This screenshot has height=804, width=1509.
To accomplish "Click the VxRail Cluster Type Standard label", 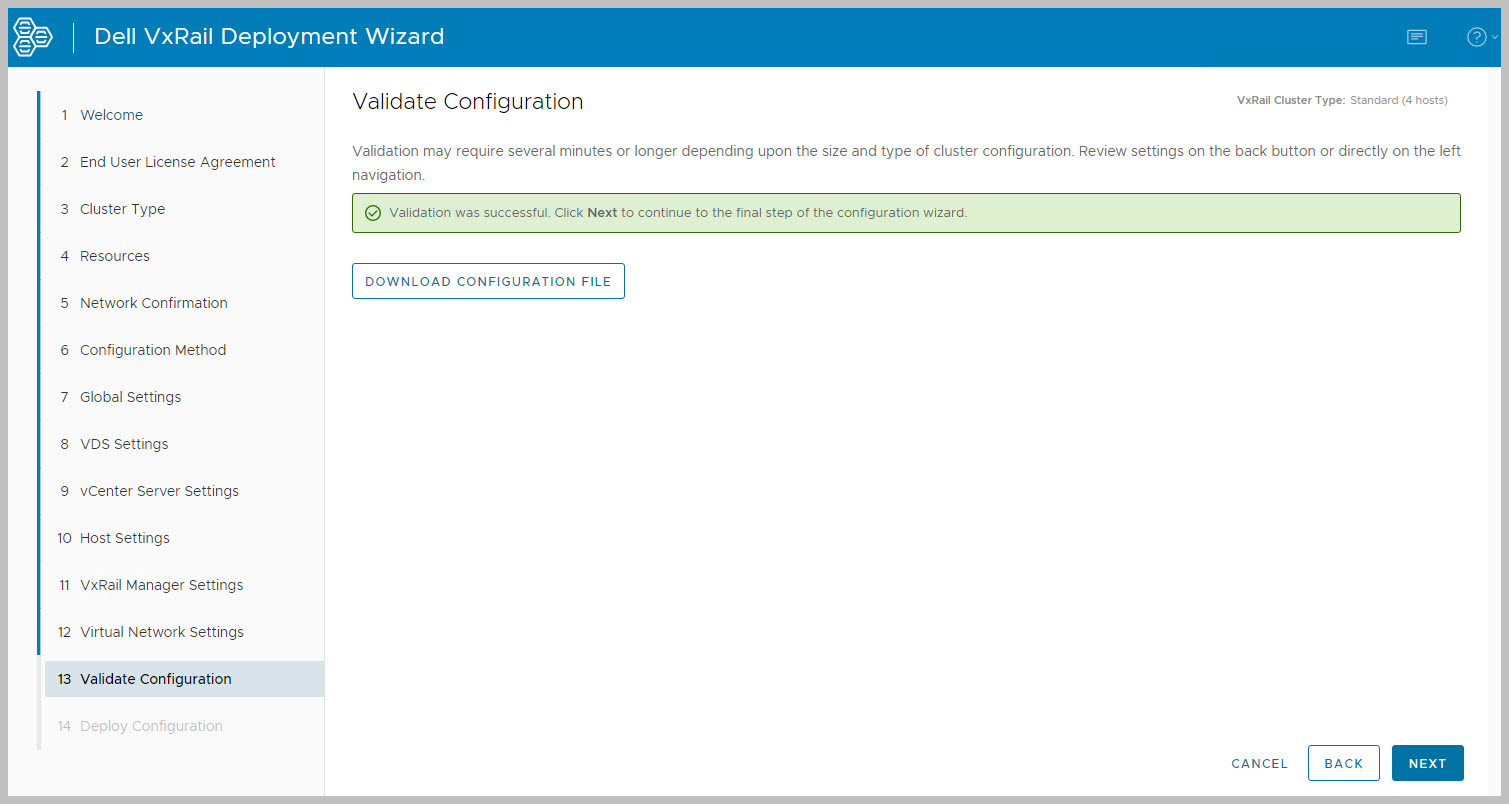I will coord(1342,100).
